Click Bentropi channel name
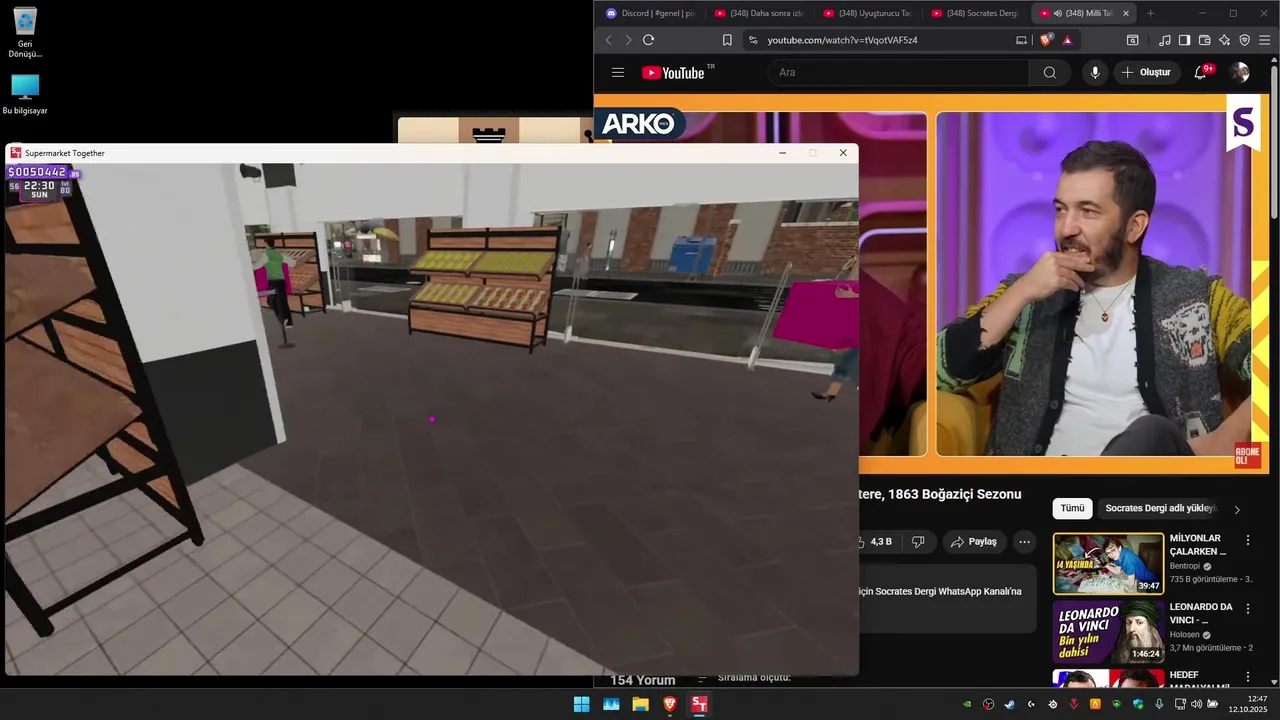 pyautogui.click(x=1185, y=566)
